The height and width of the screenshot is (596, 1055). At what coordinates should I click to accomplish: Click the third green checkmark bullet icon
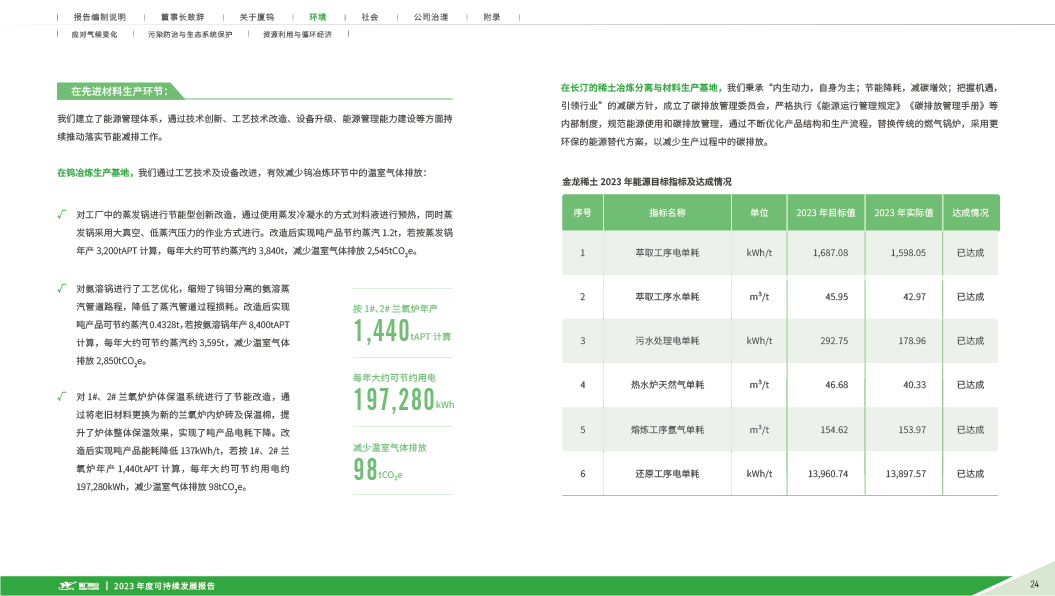pos(63,397)
